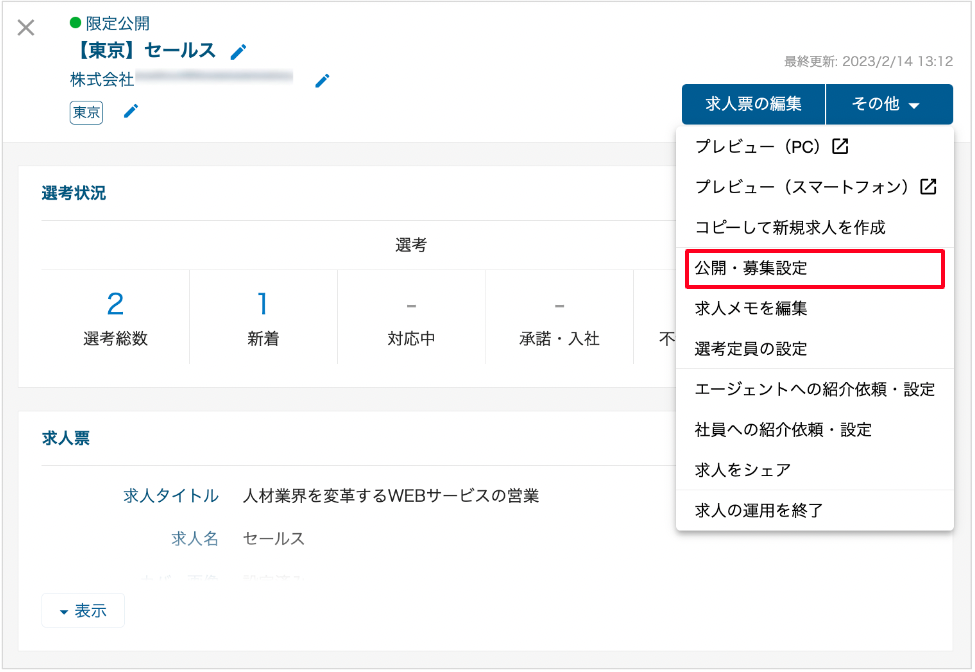Edit the job title 【東京】セールス pencil icon
The height and width of the screenshot is (672, 975).
pyautogui.click(x=238, y=52)
